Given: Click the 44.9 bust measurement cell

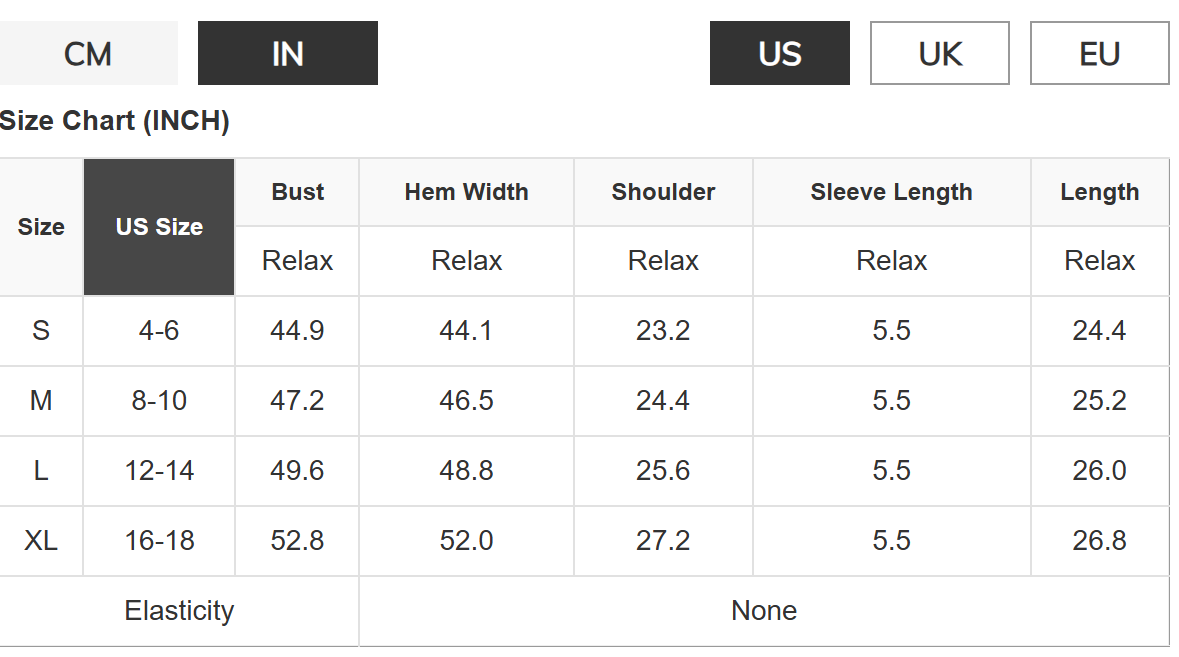Looking at the screenshot, I should point(297,331).
